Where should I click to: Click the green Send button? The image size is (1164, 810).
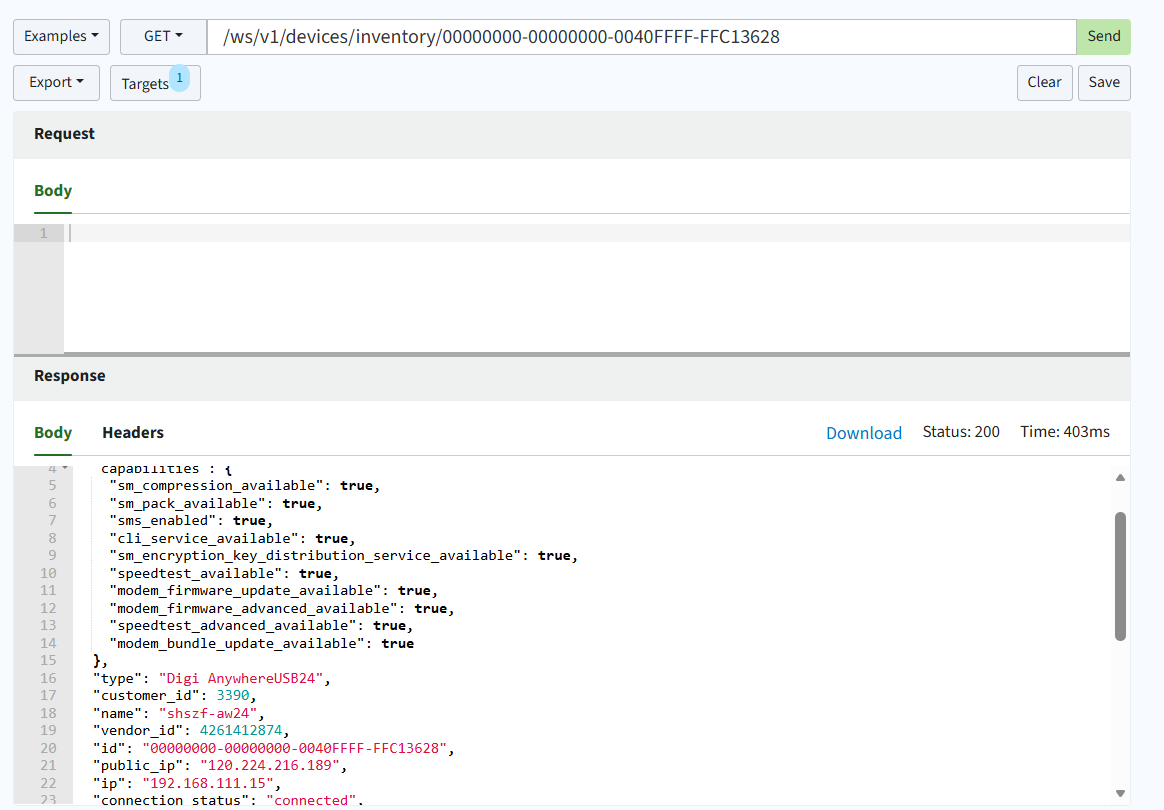pos(1103,36)
